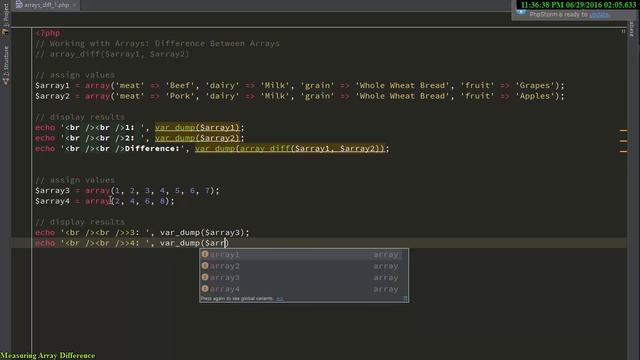Click 'Whole Wheat Bread' in the $array1 line
This screenshot has width=640, height=360.
click(403, 86)
